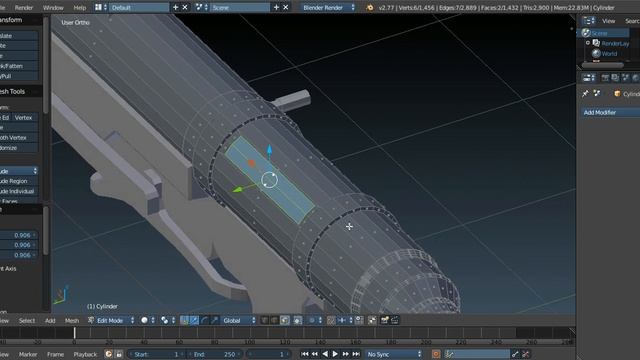Screen dimensions: 640x360
Task: Open Marker menu in timeline
Action: click(x=28, y=354)
